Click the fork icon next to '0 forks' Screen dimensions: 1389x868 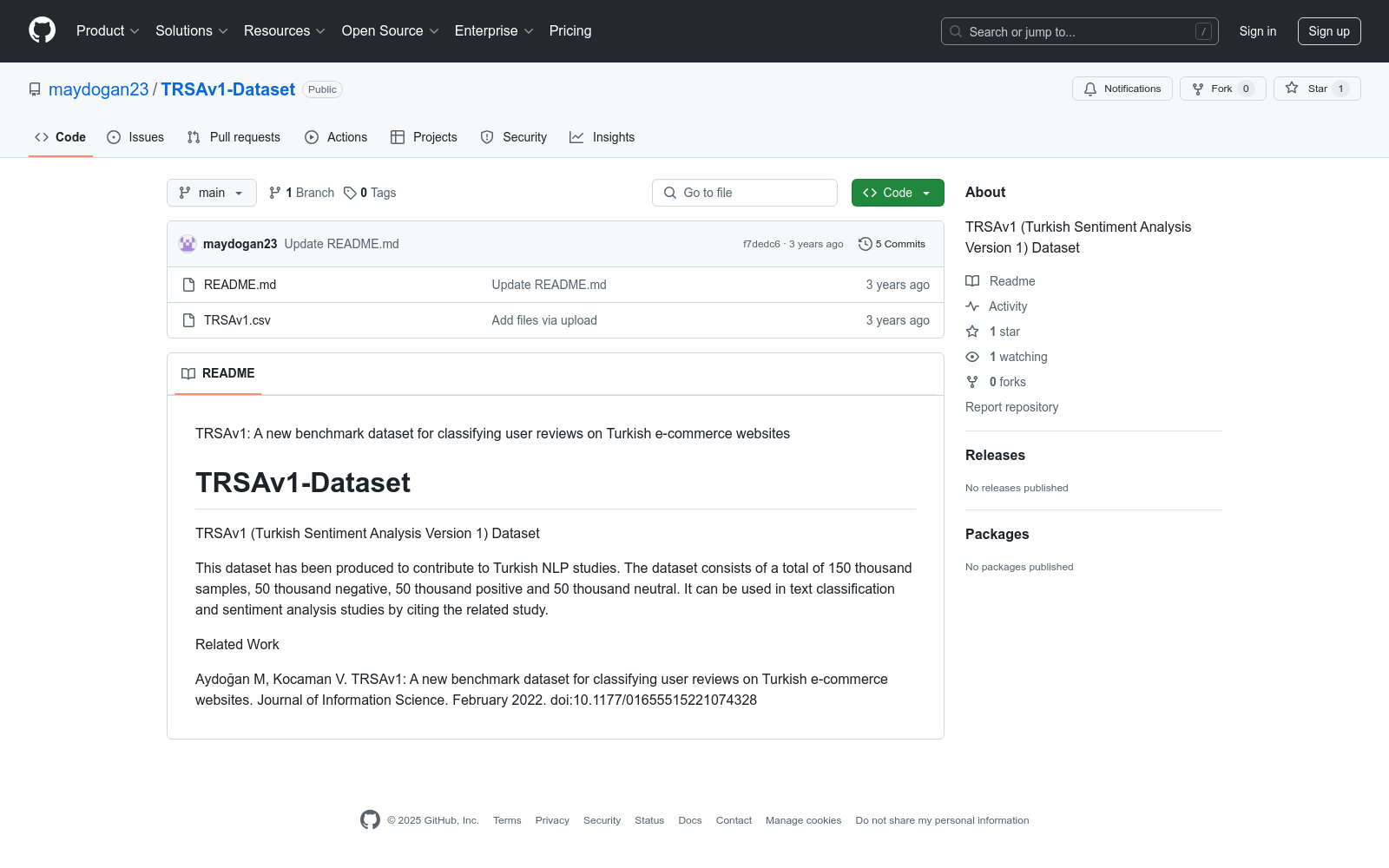(972, 382)
